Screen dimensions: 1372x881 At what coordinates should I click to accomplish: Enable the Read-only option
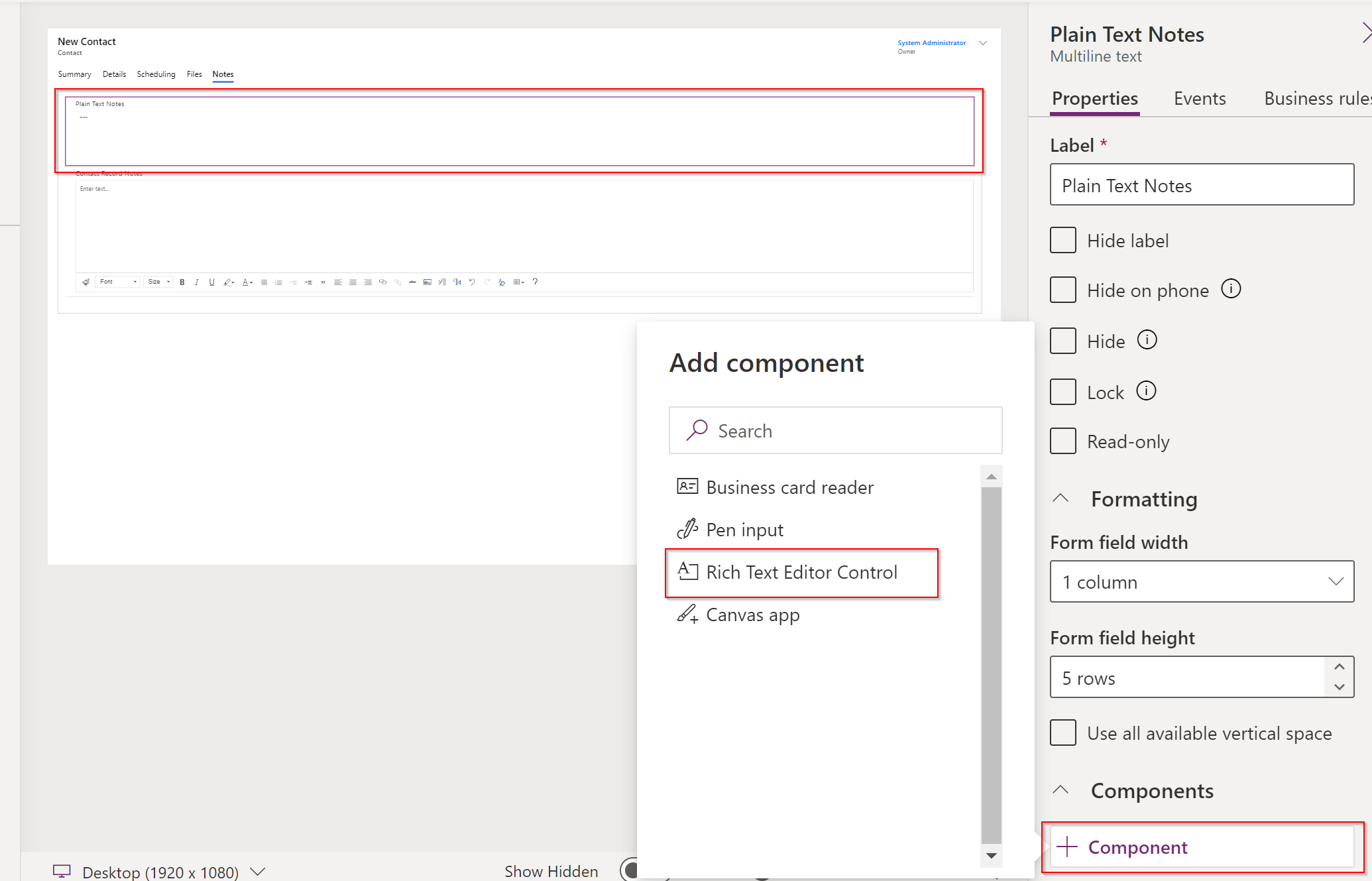click(1062, 441)
